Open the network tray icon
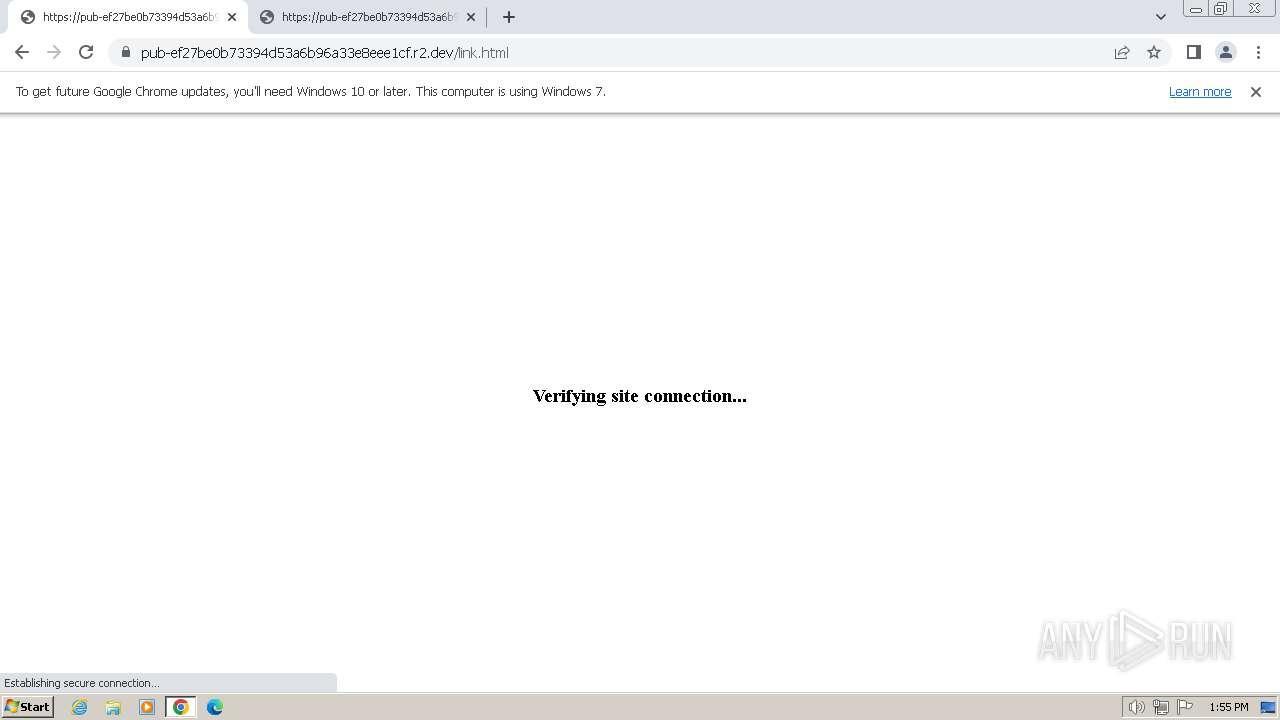Screen dimensions: 1280x720 pos(1161,707)
